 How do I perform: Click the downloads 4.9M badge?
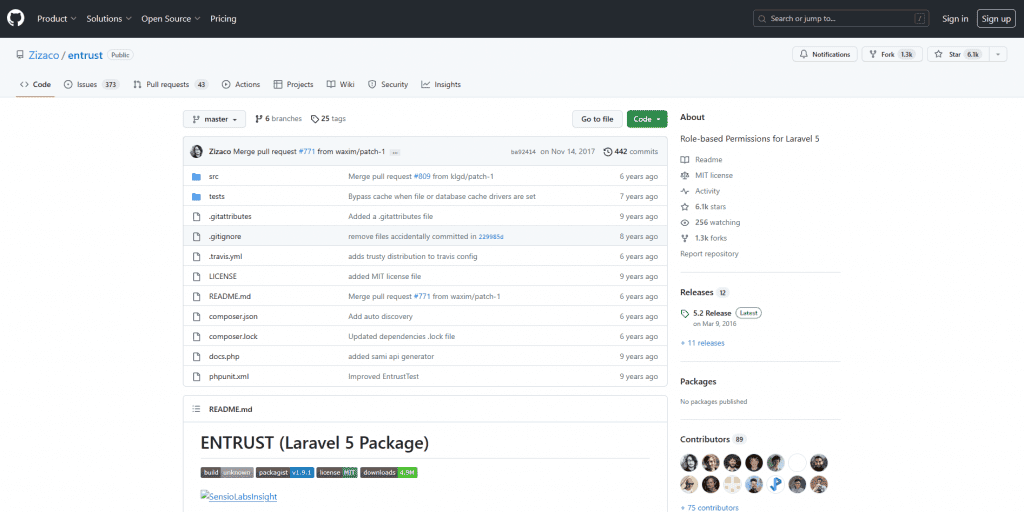point(389,472)
